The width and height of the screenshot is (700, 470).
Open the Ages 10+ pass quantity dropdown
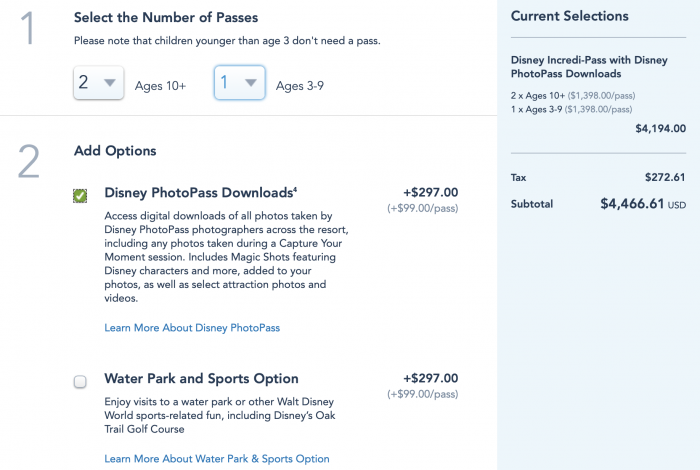[99, 83]
